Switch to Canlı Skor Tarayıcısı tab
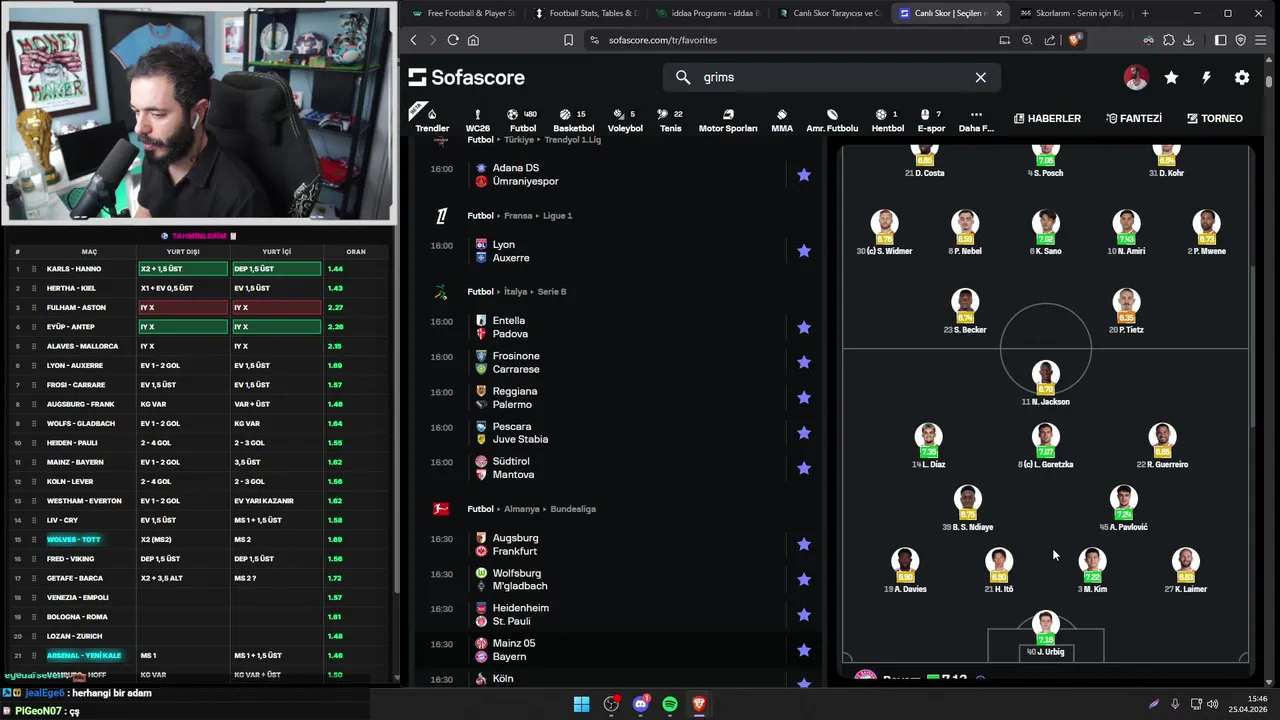Viewport: 1280px width, 720px height. coord(830,13)
